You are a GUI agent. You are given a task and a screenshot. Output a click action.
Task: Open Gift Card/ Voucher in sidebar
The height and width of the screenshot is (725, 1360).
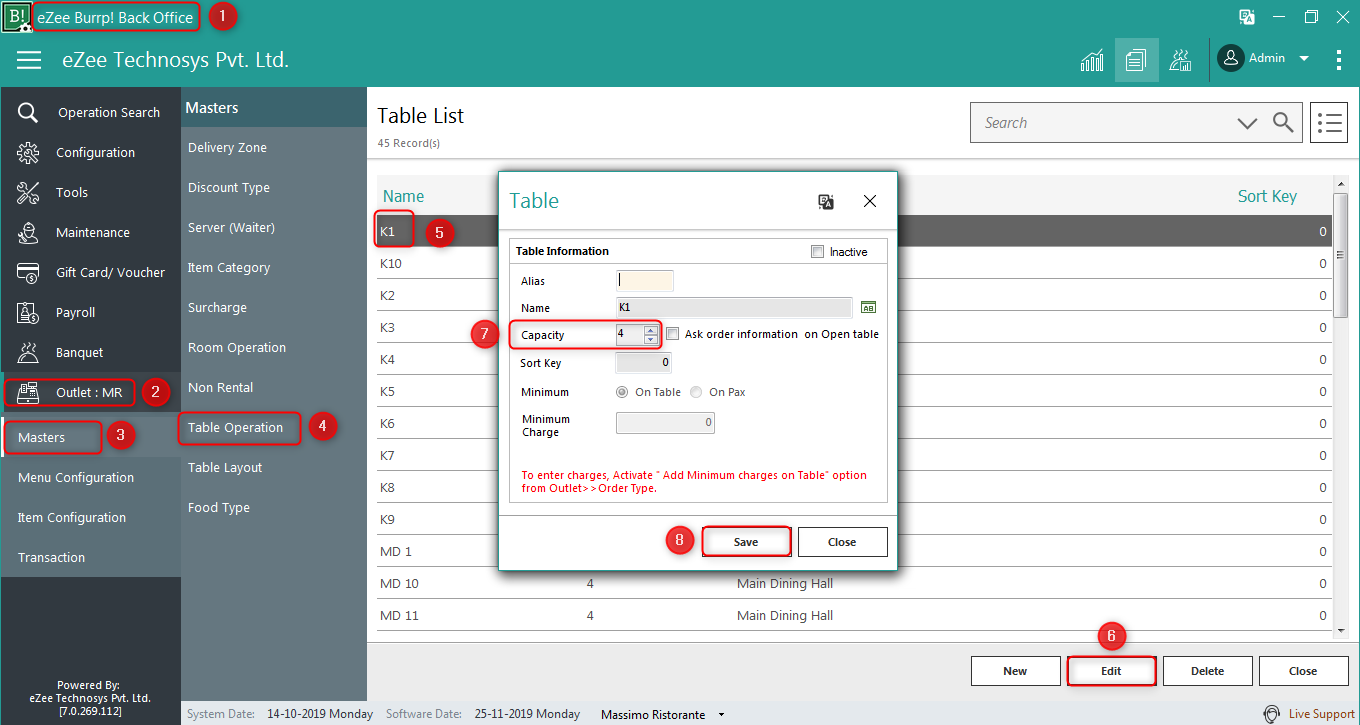point(91,272)
